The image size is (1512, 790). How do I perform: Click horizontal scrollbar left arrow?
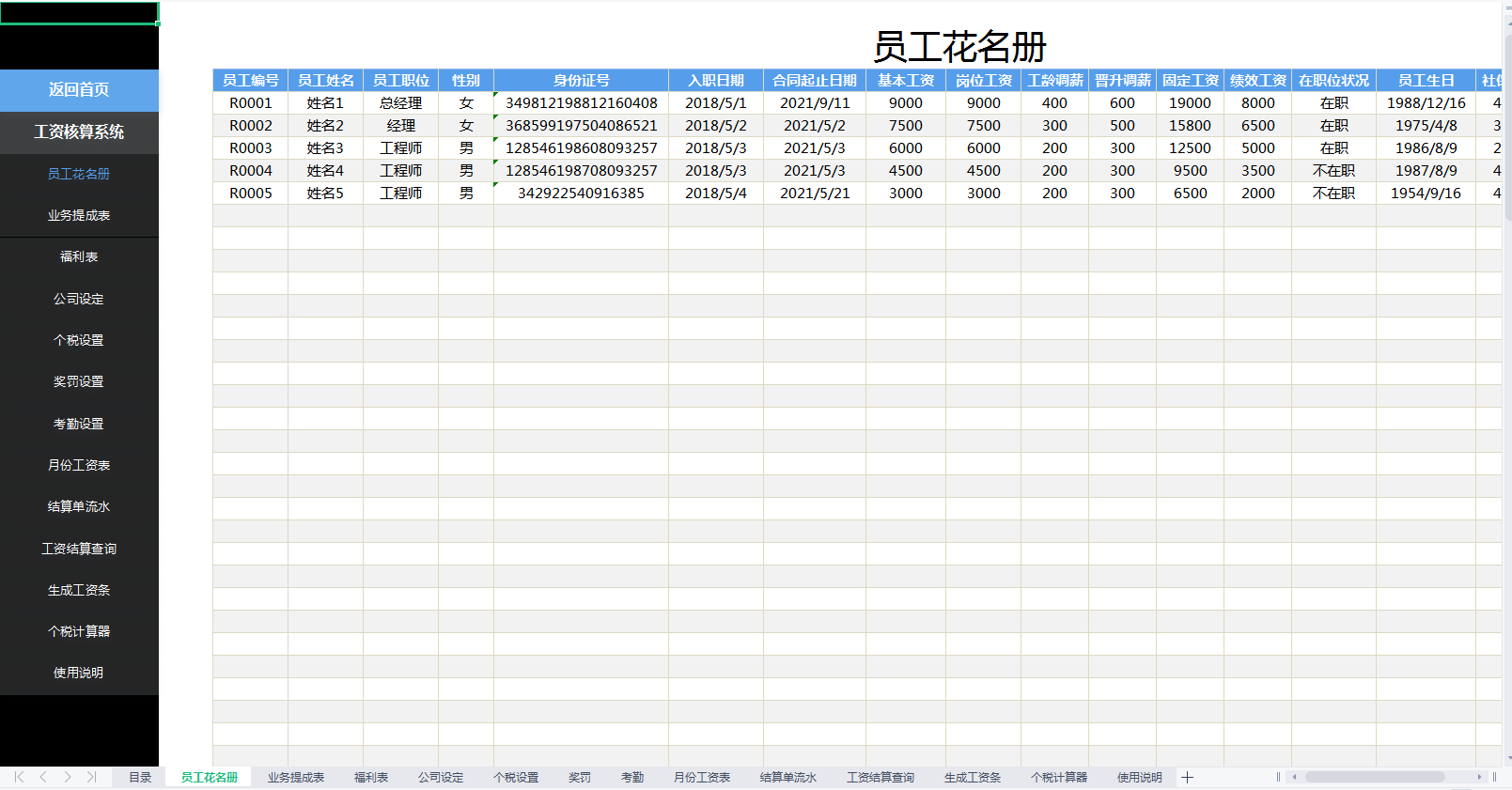(1295, 777)
